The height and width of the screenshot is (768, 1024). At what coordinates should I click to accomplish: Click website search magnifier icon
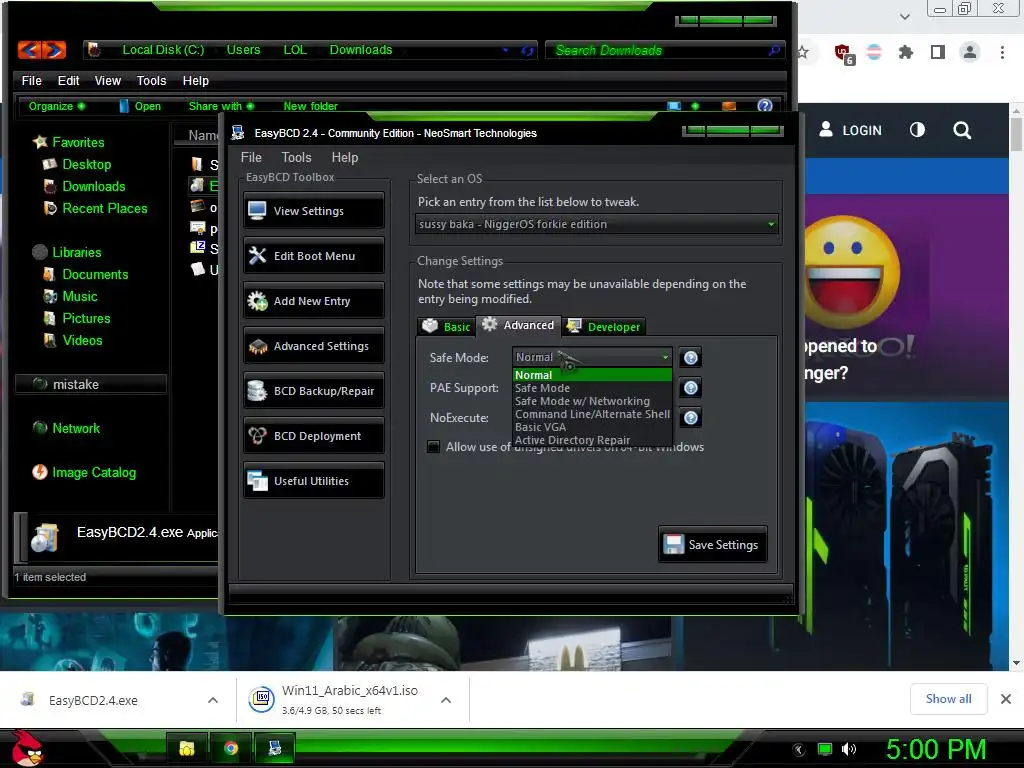962,130
